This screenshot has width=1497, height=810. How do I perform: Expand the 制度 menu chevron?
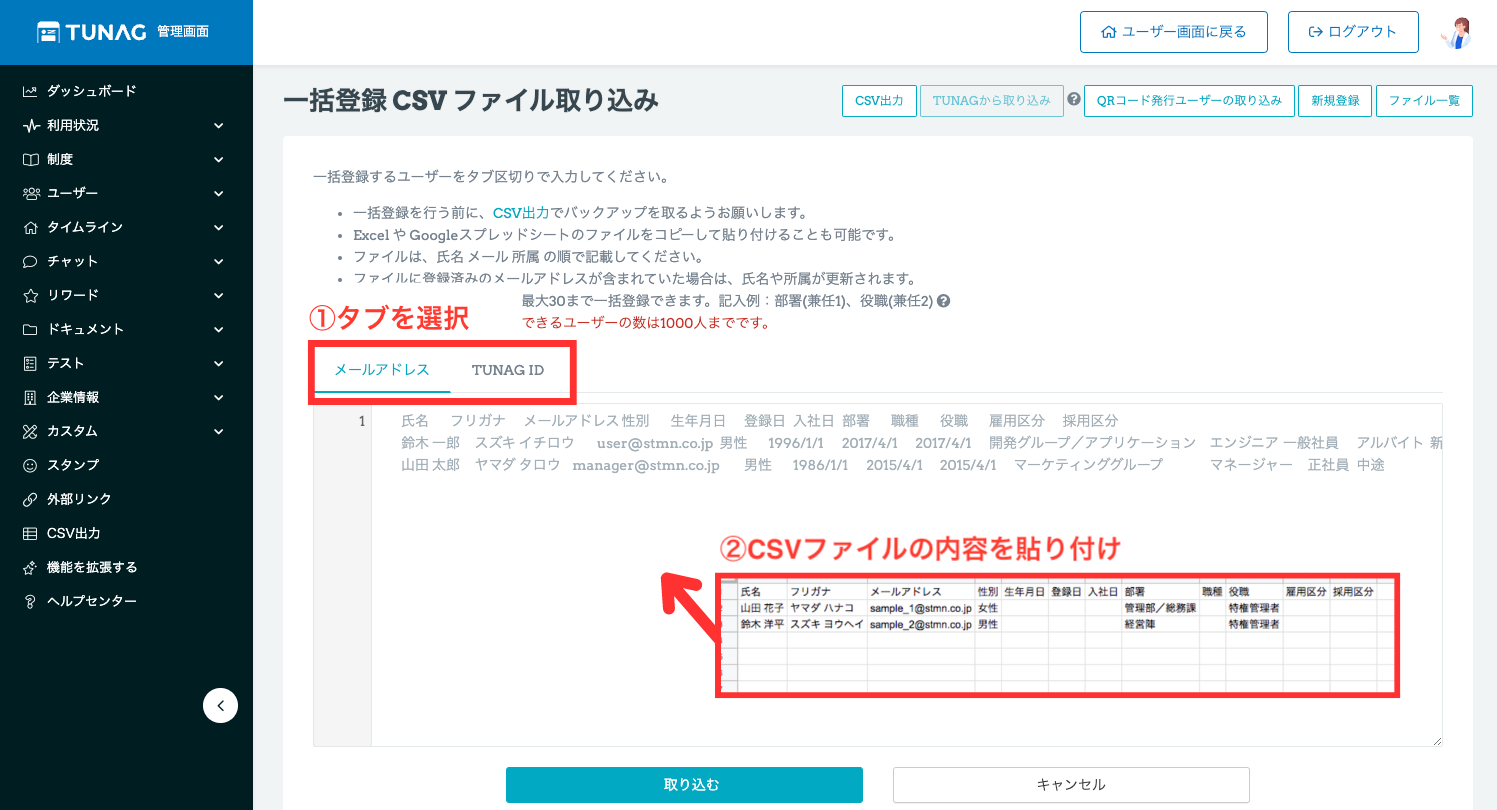(x=219, y=159)
